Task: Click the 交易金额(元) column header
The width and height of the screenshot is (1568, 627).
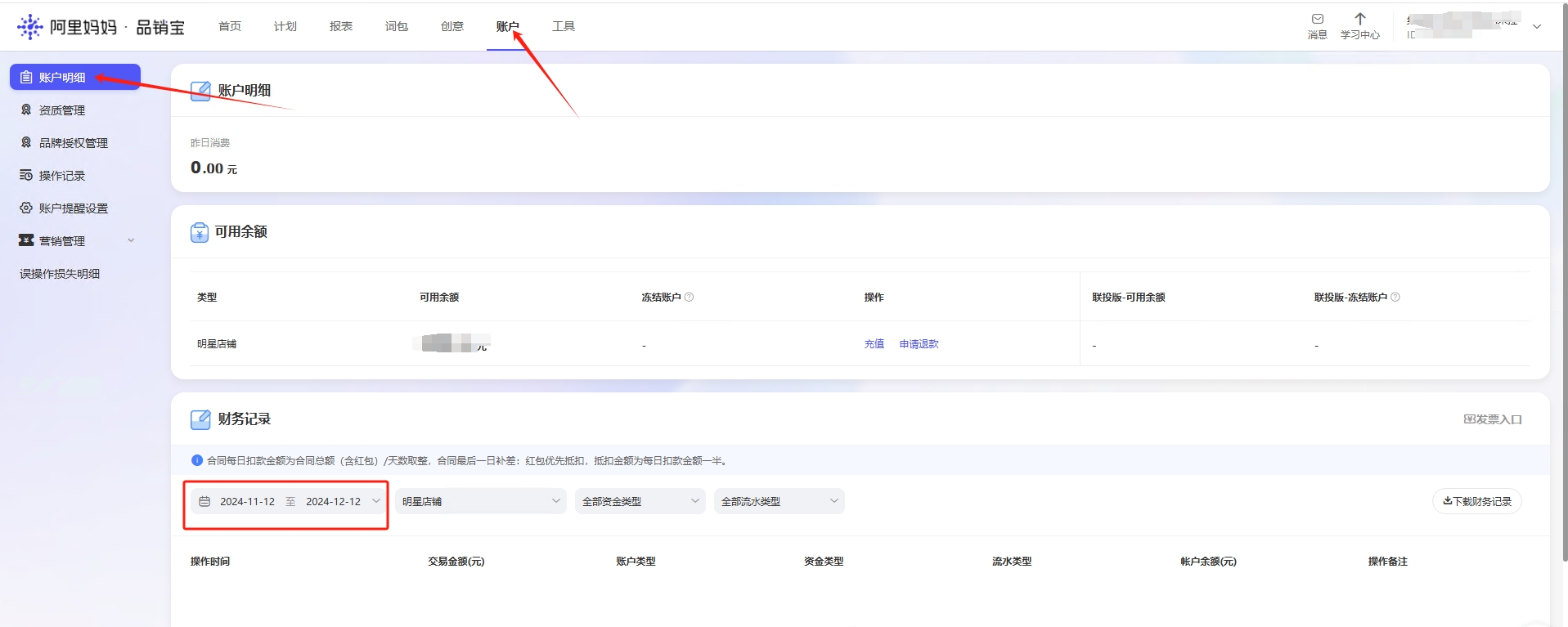Action: (456, 562)
